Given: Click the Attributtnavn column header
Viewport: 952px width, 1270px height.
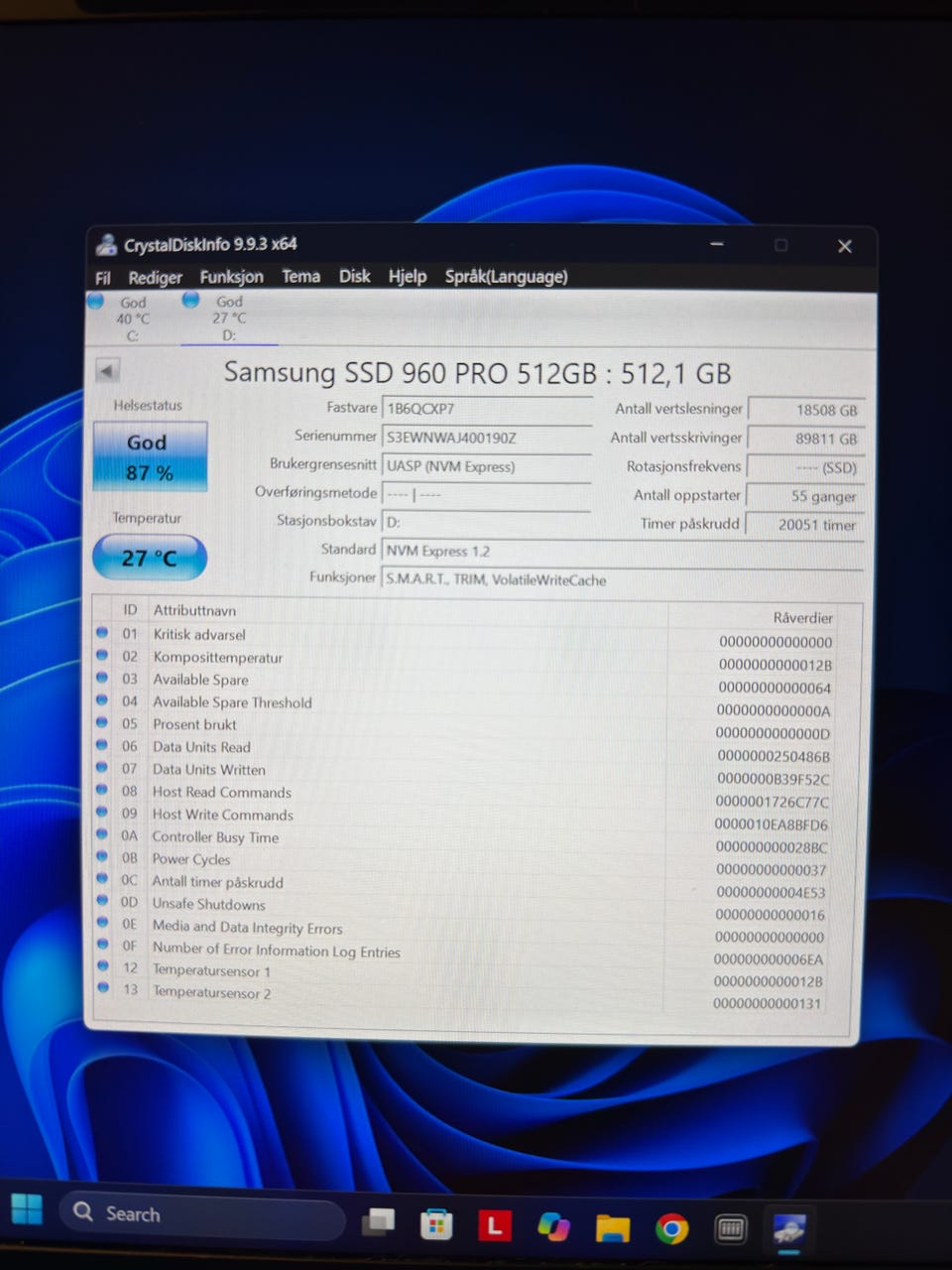Looking at the screenshot, I should point(408,611).
